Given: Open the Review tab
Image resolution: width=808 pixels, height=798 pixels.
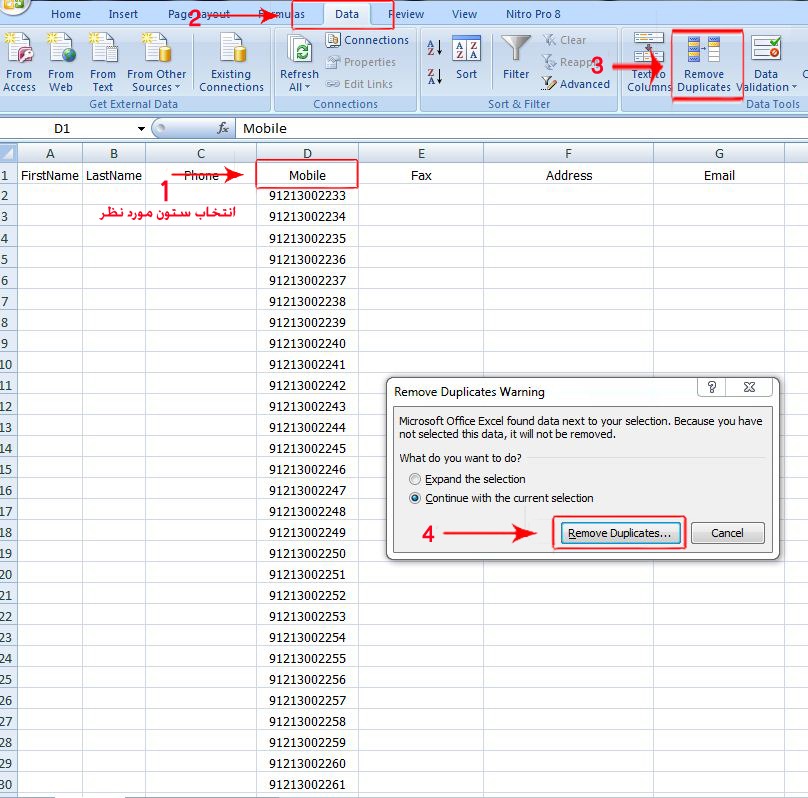Looking at the screenshot, I should click(x=407, y=14).
